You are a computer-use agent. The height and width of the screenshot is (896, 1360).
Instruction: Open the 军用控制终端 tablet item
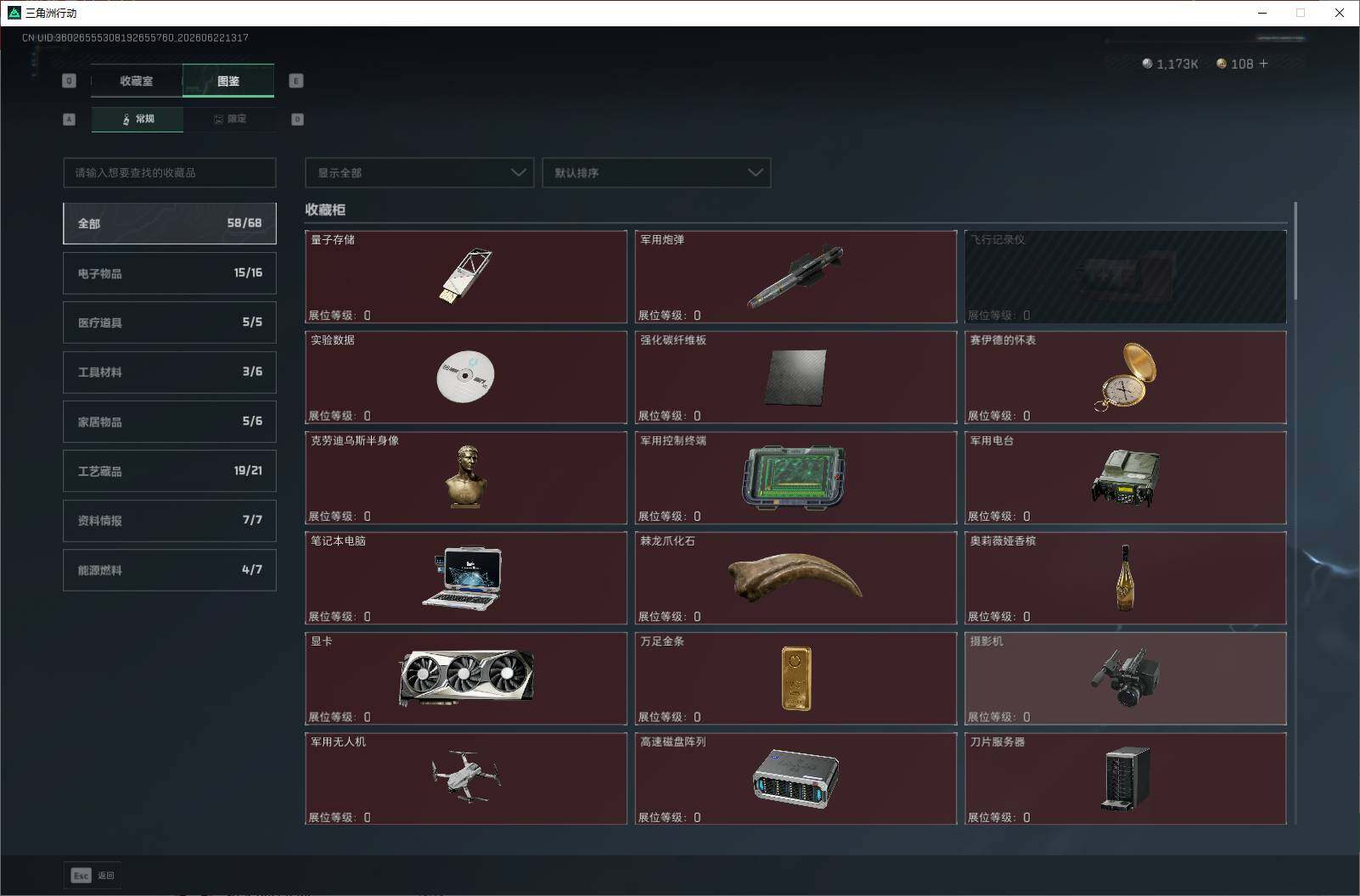[x=795, y=478]
